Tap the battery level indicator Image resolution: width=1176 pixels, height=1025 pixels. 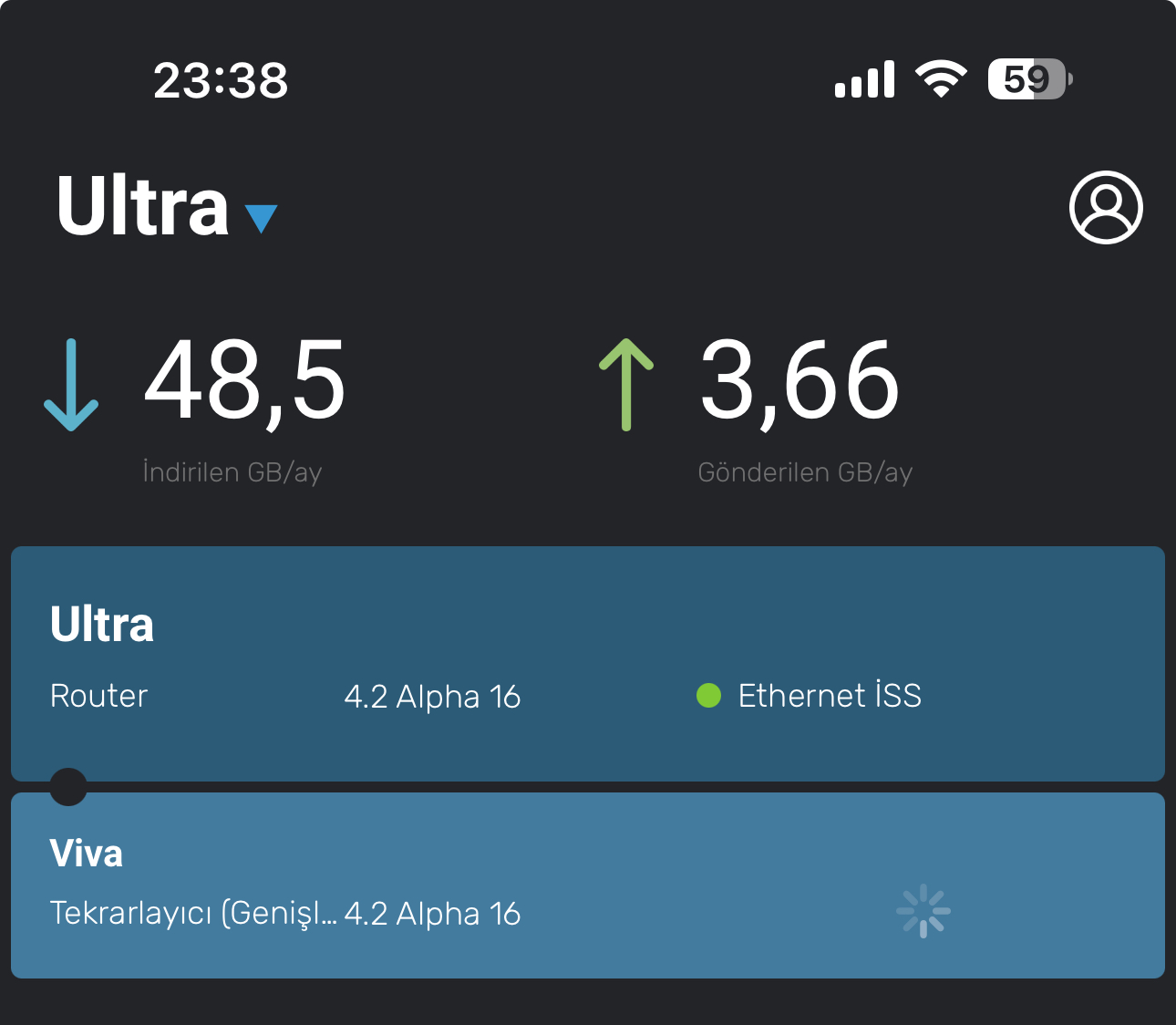pos(1029,79)
